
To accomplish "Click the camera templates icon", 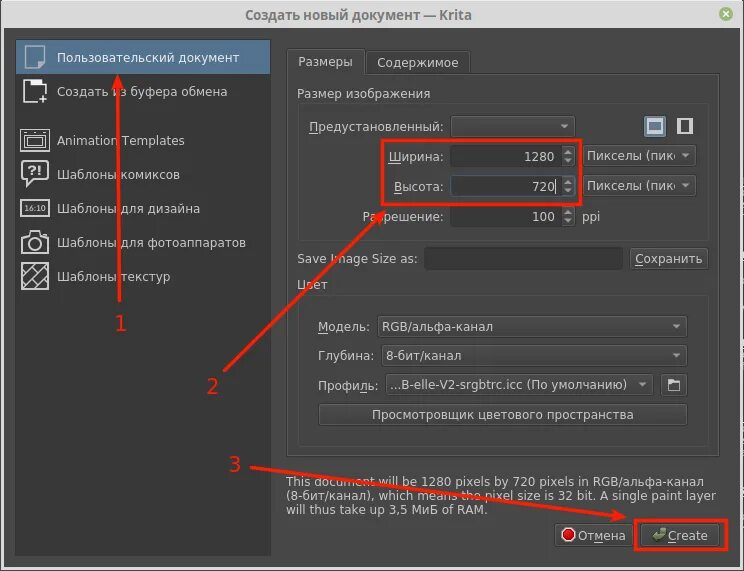I will (35, 242).
